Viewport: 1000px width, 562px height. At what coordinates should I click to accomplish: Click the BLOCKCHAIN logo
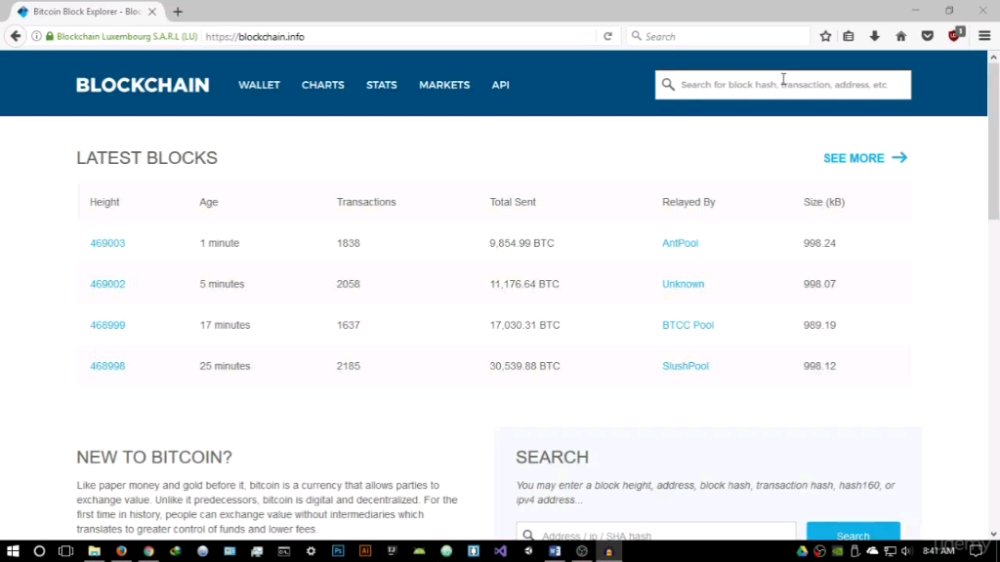(142, 85)
